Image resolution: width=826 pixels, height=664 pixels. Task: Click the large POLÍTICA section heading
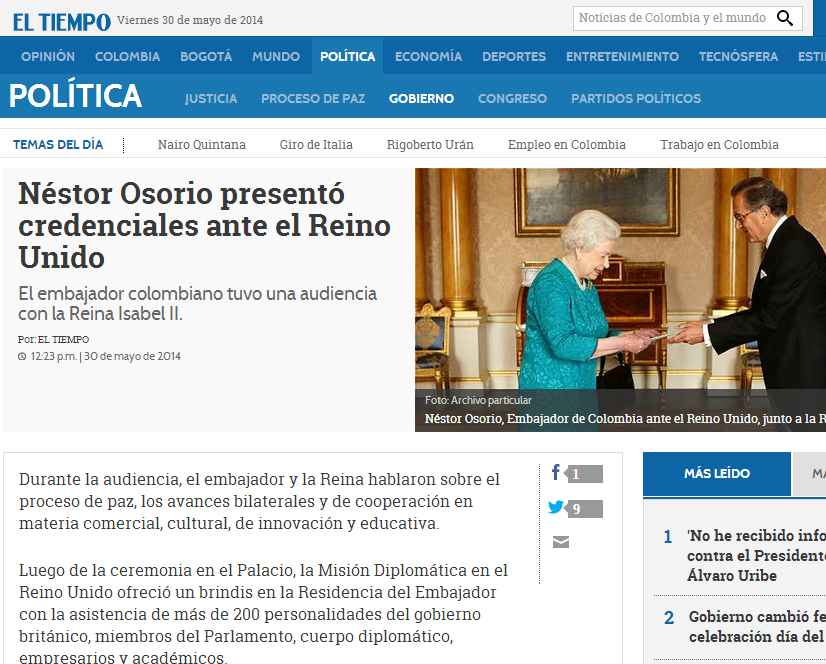75,95
